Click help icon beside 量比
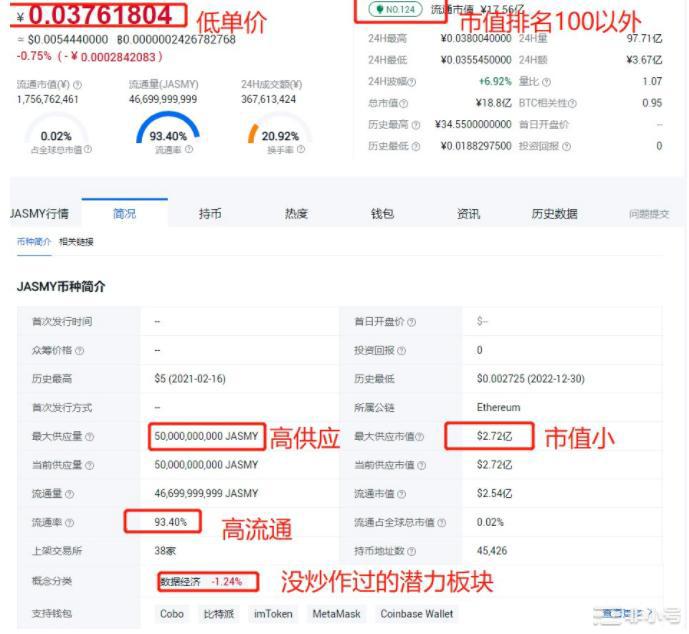Image resolution: width=689 pixels, height=634 pixels. click(546, 82)
